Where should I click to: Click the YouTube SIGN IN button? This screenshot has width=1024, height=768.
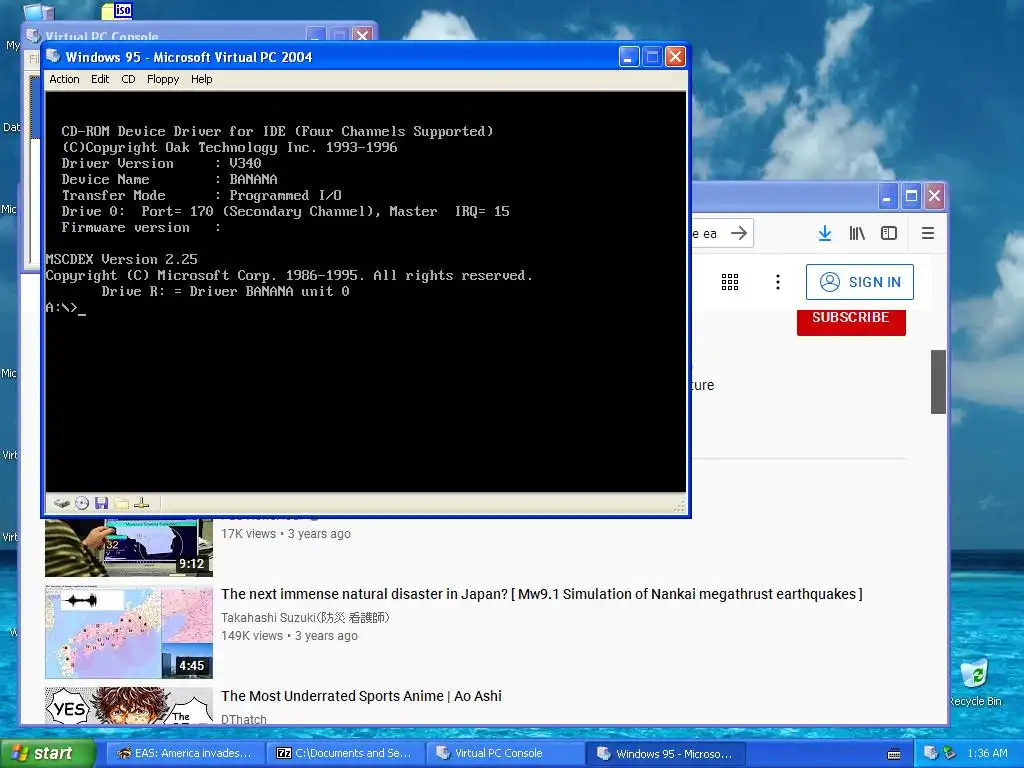(859, 282)
